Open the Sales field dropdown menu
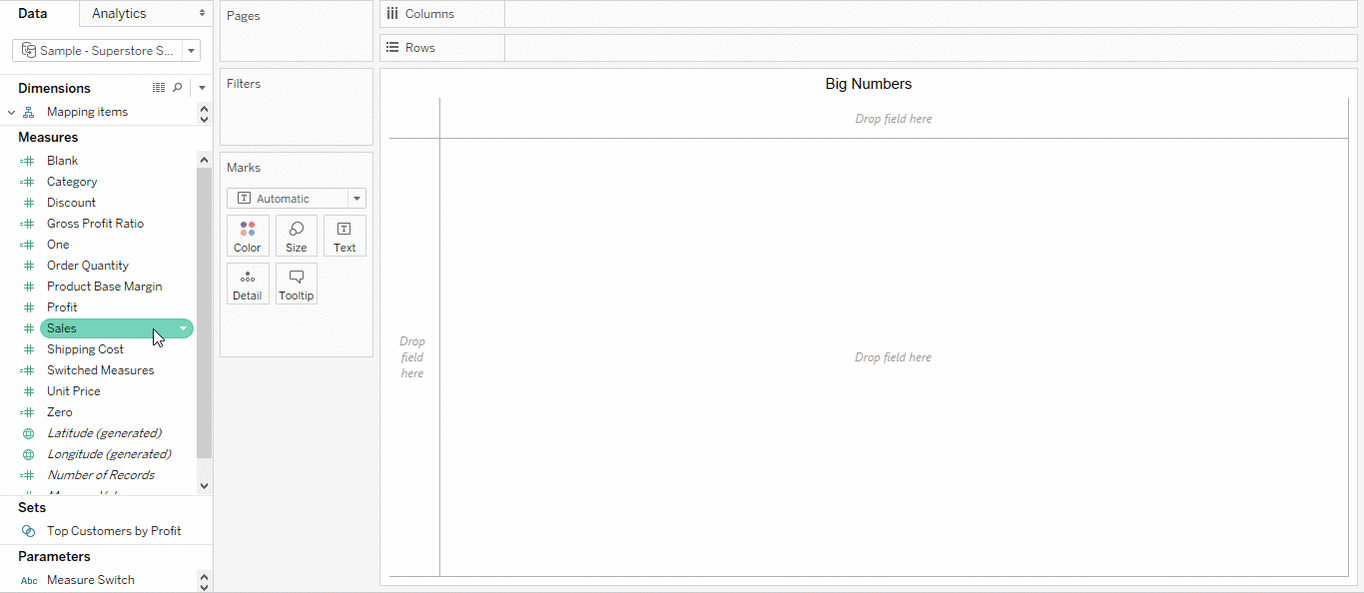1364x593 pixels. tap(183, 328)
